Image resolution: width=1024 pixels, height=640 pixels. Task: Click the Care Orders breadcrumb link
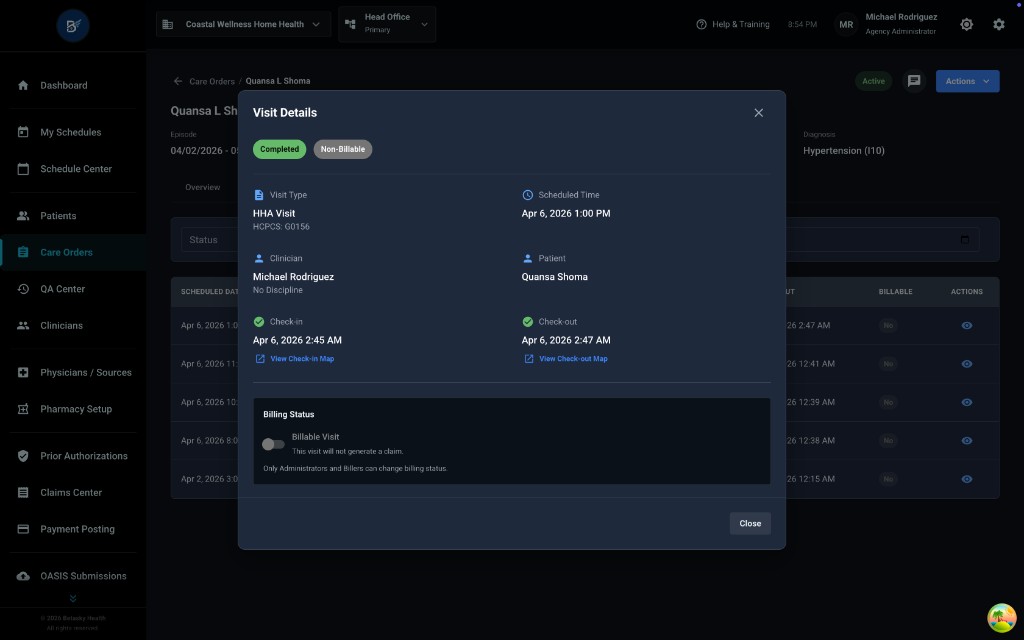click(212, 82)
